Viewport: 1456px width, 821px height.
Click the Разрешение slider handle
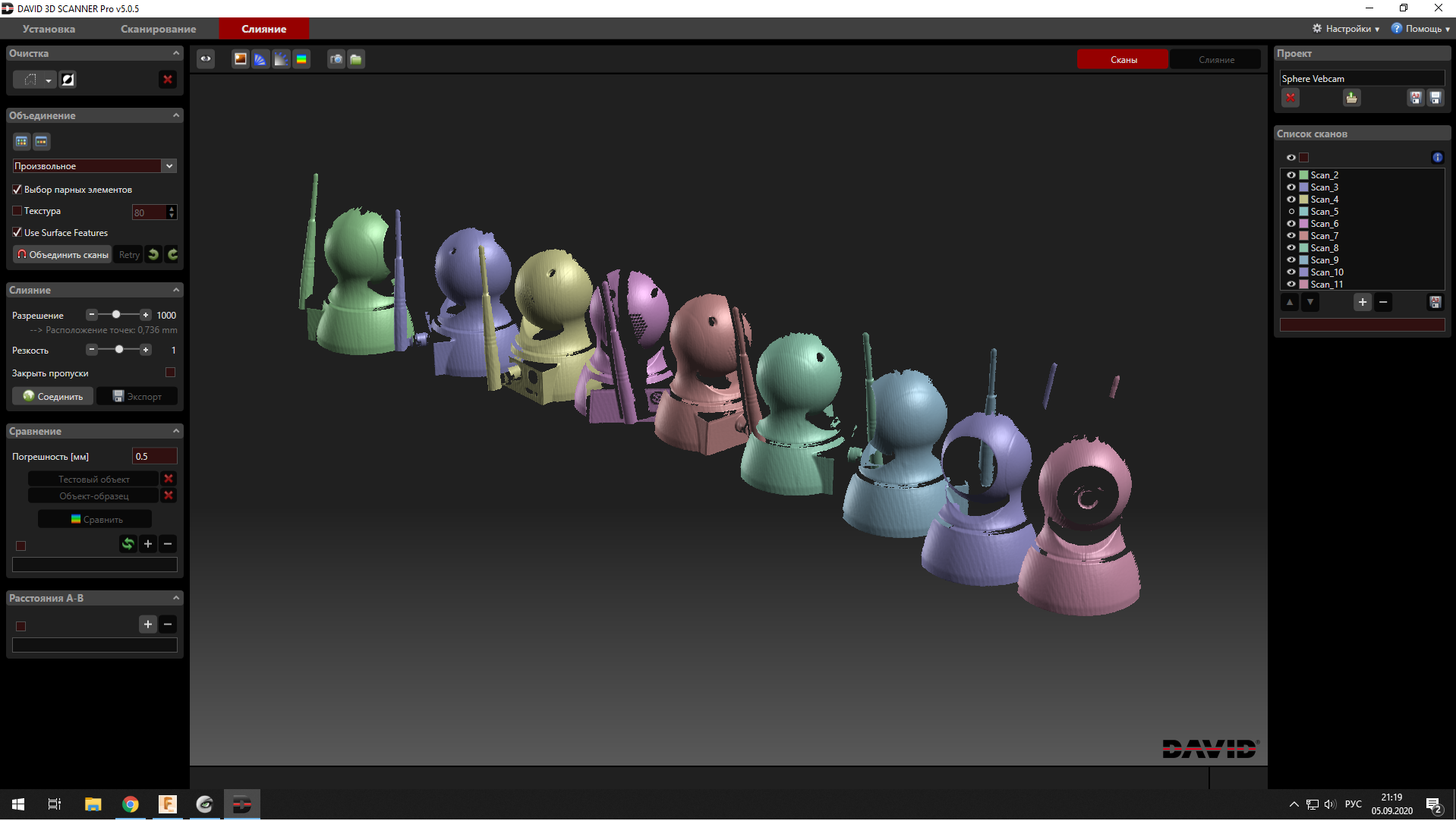[116, 315]
